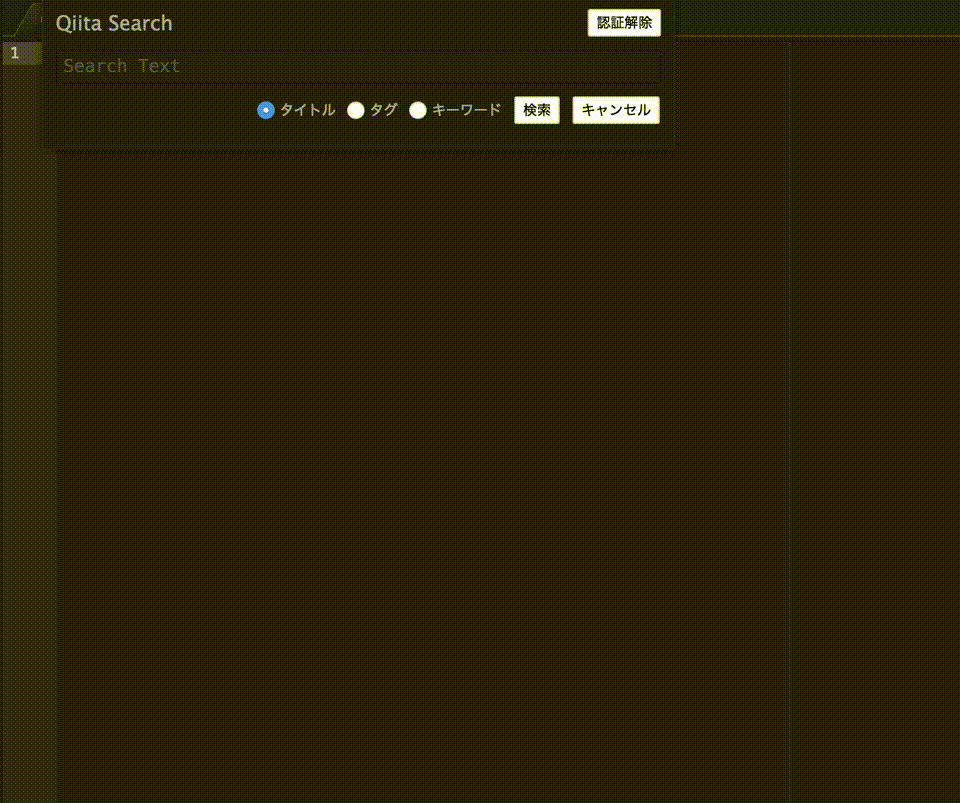
Task: Choose the タグ radio option
Action: coord(356,110)
